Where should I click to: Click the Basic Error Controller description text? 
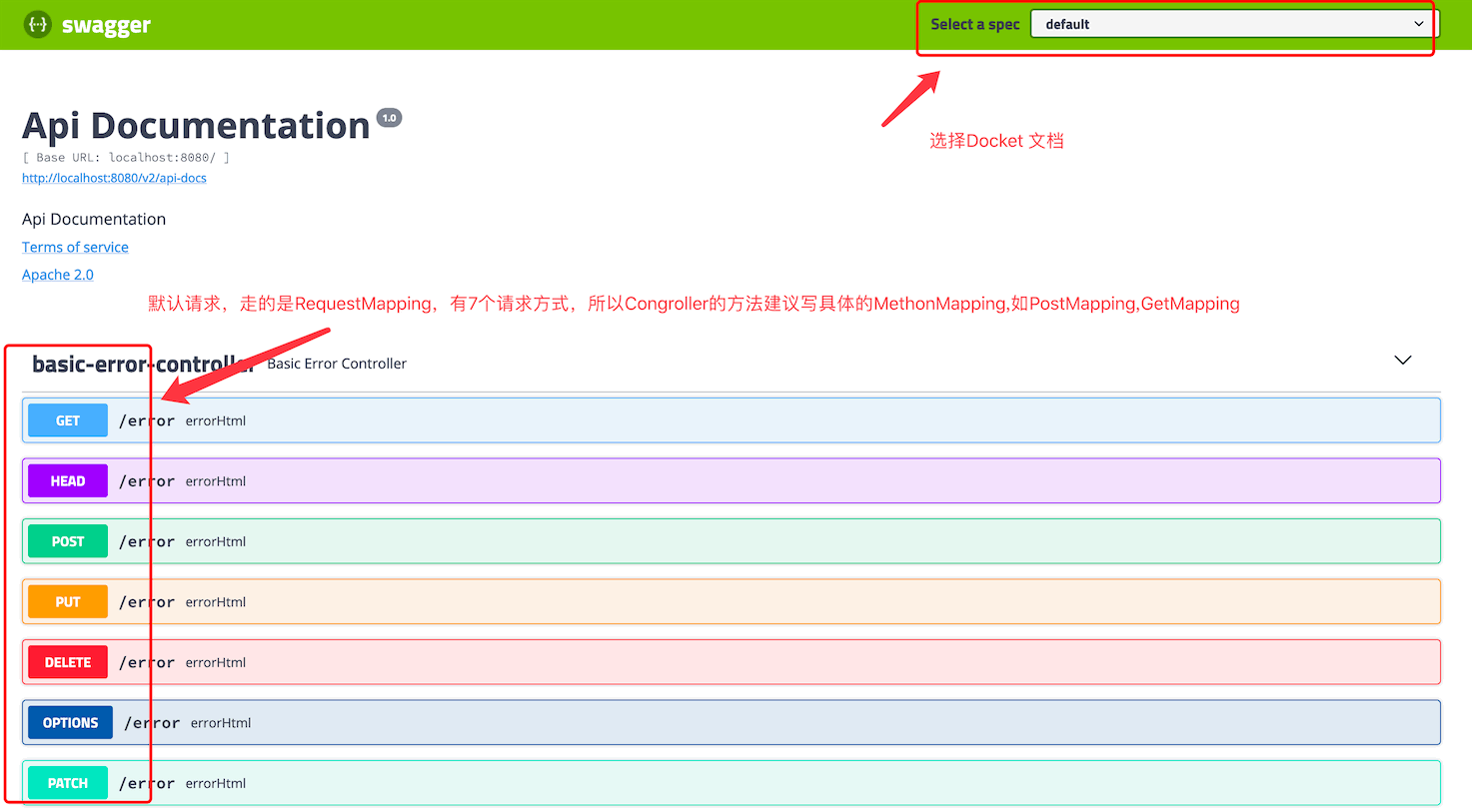337,364
